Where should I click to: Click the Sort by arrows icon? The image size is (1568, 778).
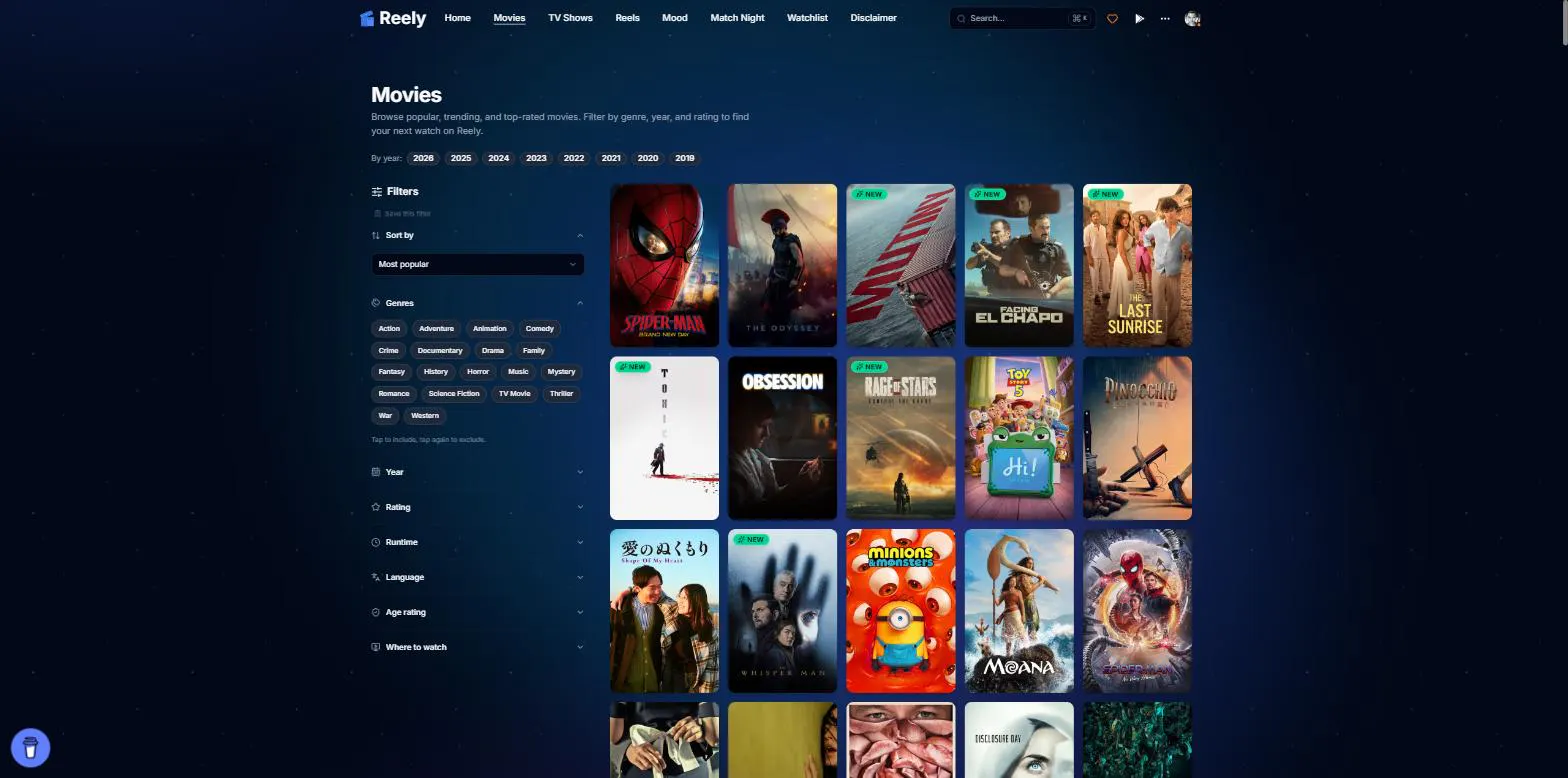[x=376, y=235]
